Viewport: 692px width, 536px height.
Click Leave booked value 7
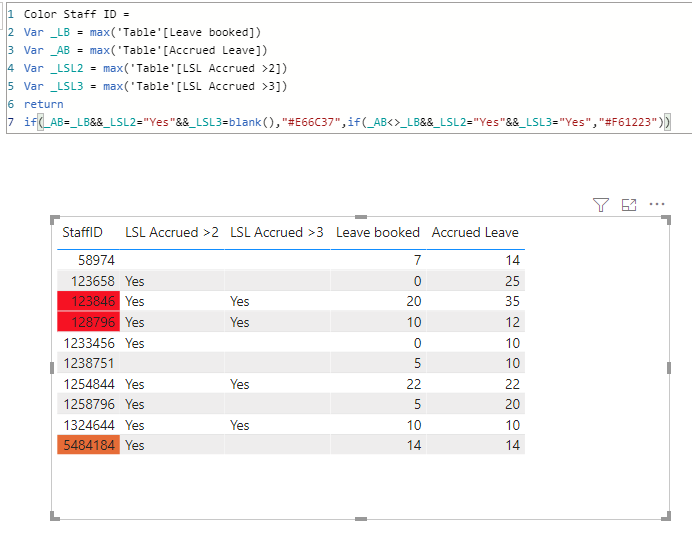pos(417,260)
